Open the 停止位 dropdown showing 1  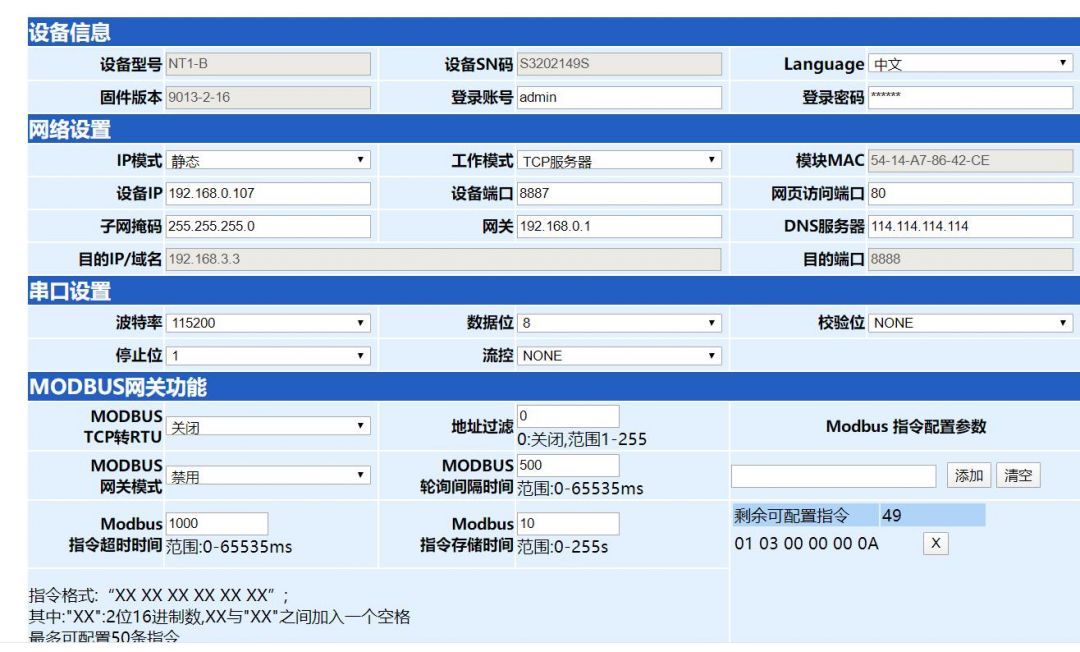click(x=270, y=355)
